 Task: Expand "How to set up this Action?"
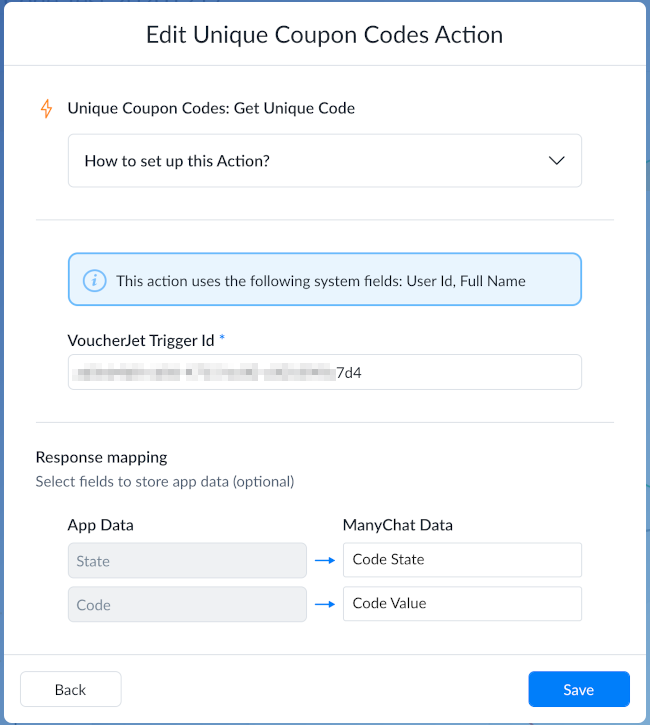click(x=325, y=161)
